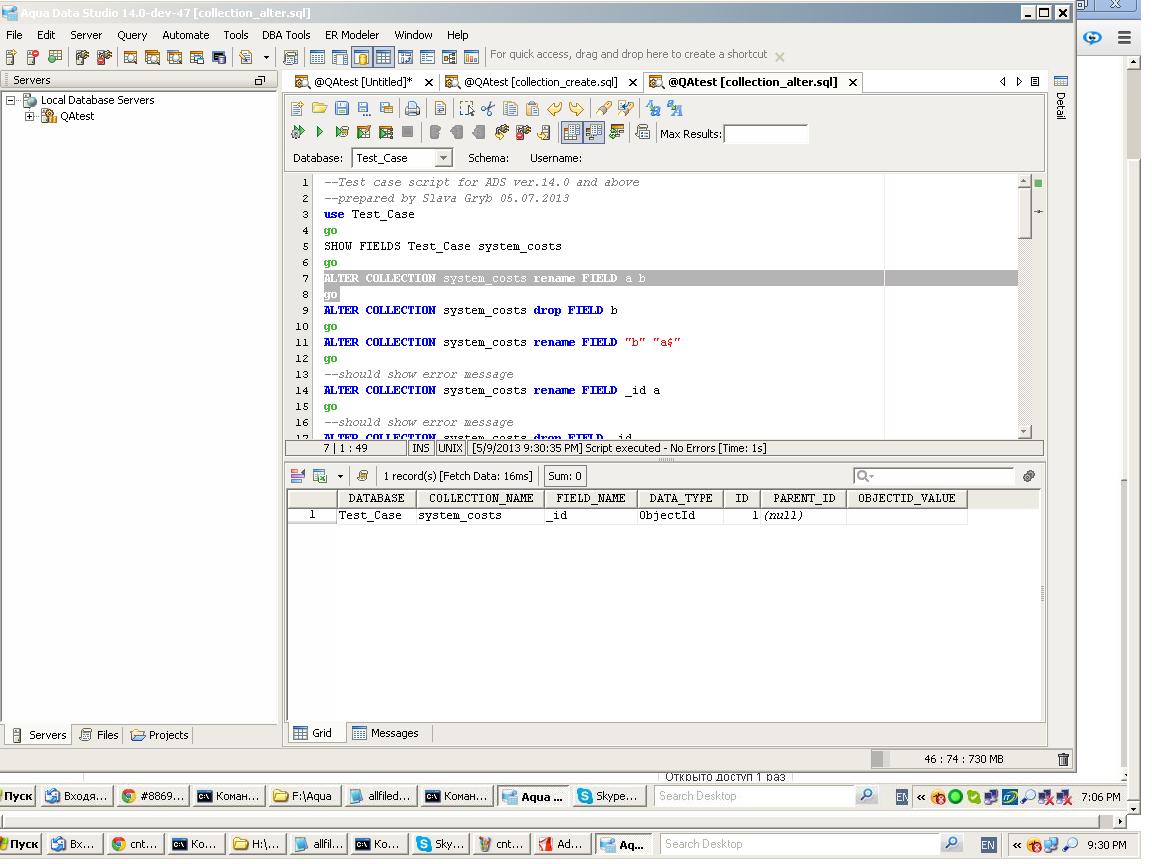Click Execute with green double-arrow gear icon
1152x864 pixels.
coord(298,132)
